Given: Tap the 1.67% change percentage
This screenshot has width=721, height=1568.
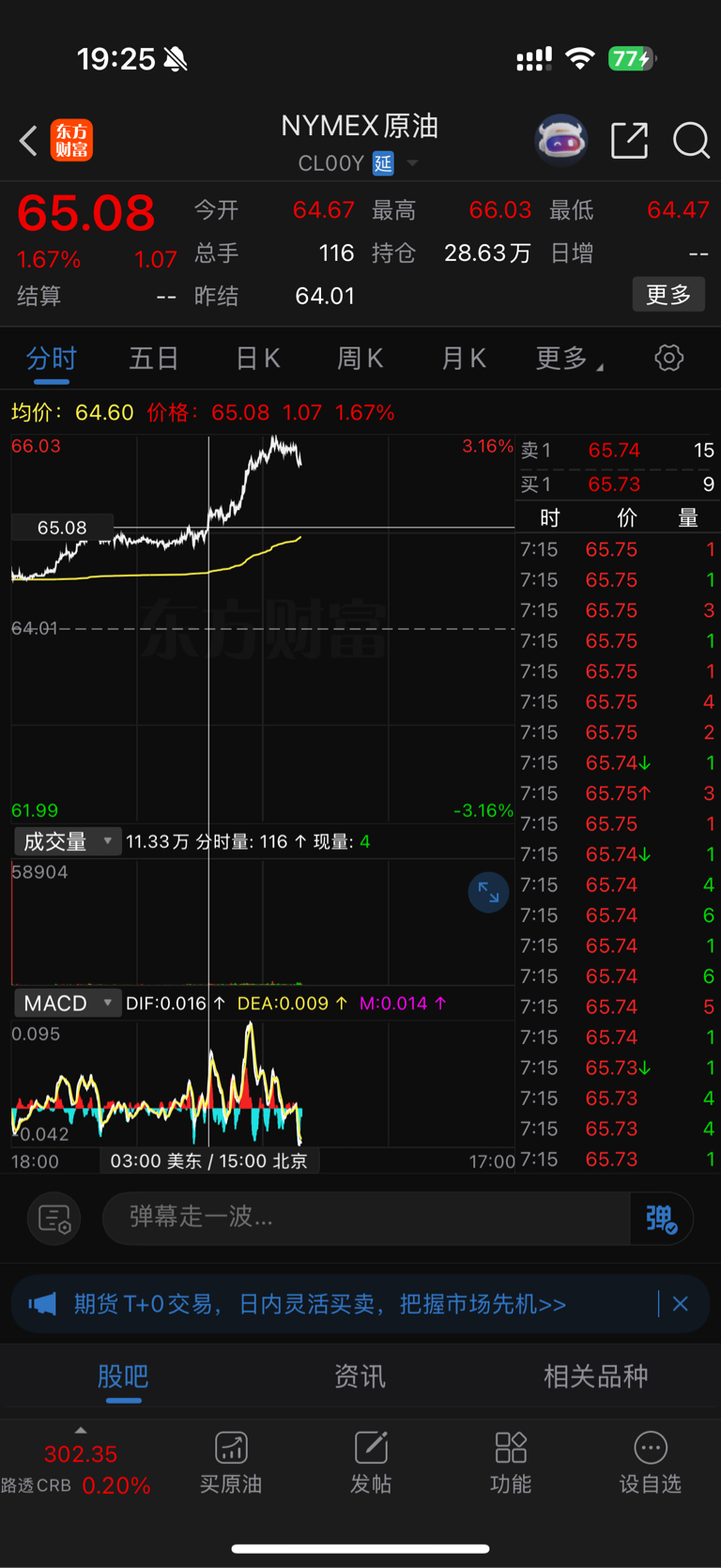Looking at the screenshot, I should point(49,259).
